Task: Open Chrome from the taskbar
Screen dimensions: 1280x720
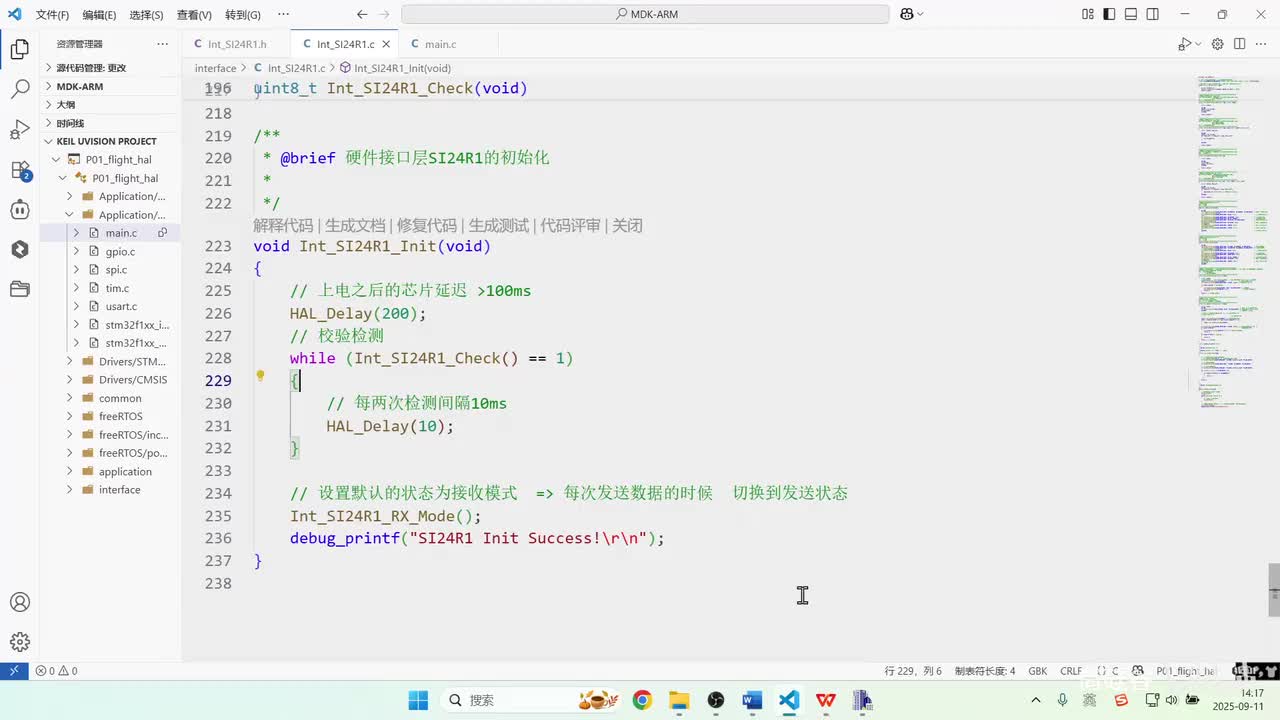Action: click(642, 700)
